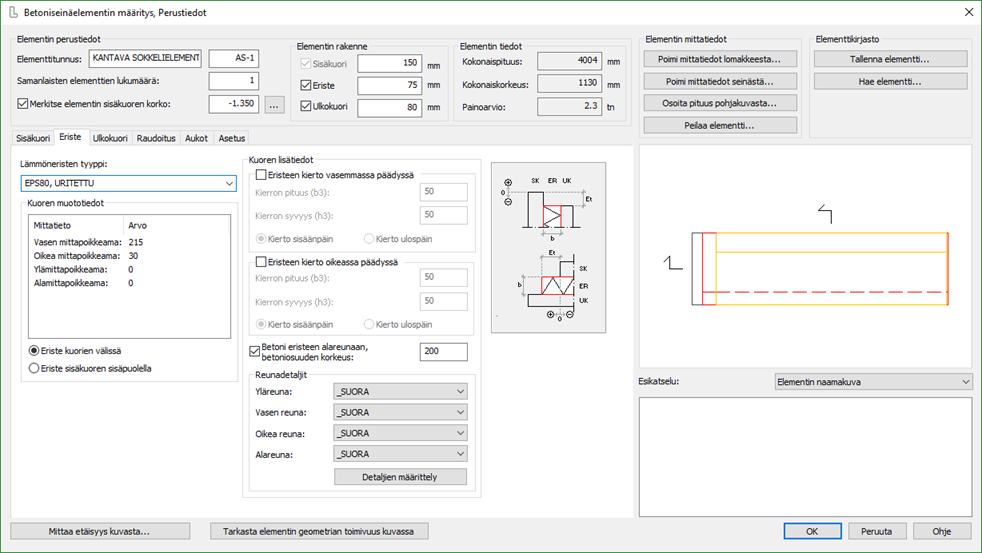Toggle the Eriste layer checkbox

click(306, 85)
